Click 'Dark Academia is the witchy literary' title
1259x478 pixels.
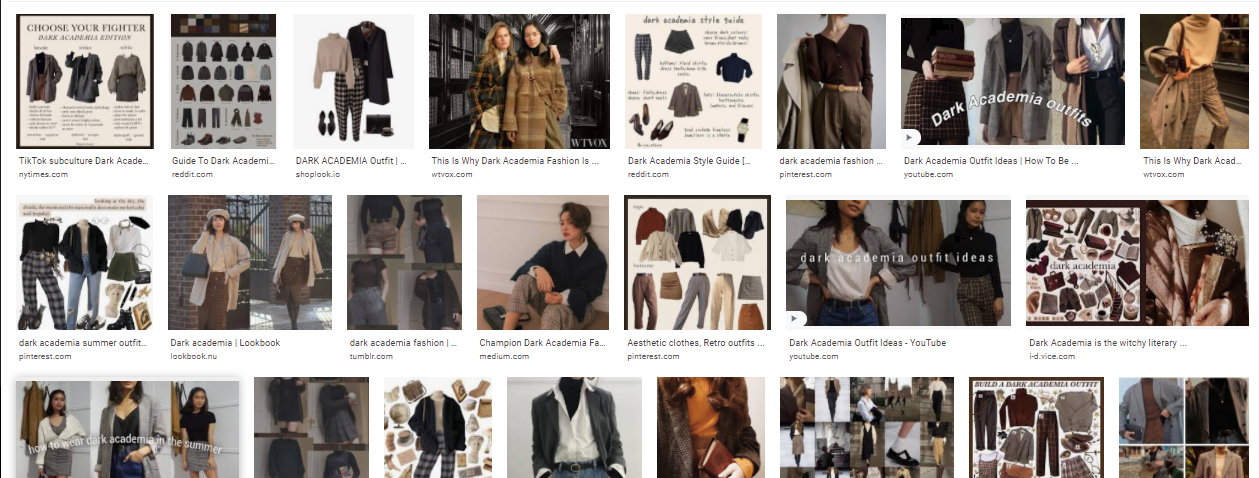(1107, 343)
